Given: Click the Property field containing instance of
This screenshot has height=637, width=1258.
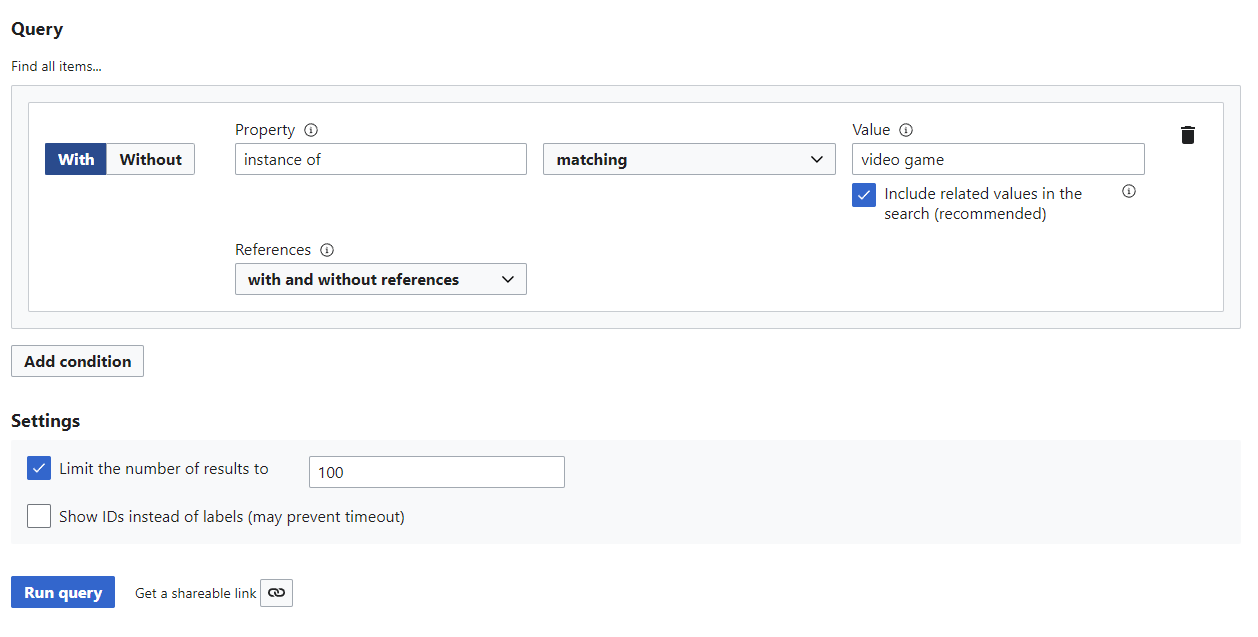Looking at the screenshot, I should (x=381, y=160).
